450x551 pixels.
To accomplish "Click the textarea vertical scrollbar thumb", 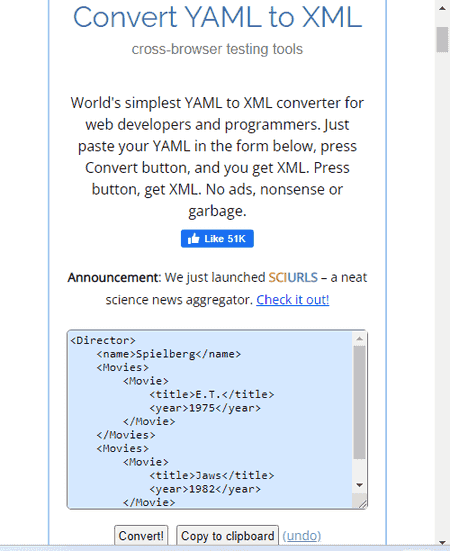I will (359, 402).
